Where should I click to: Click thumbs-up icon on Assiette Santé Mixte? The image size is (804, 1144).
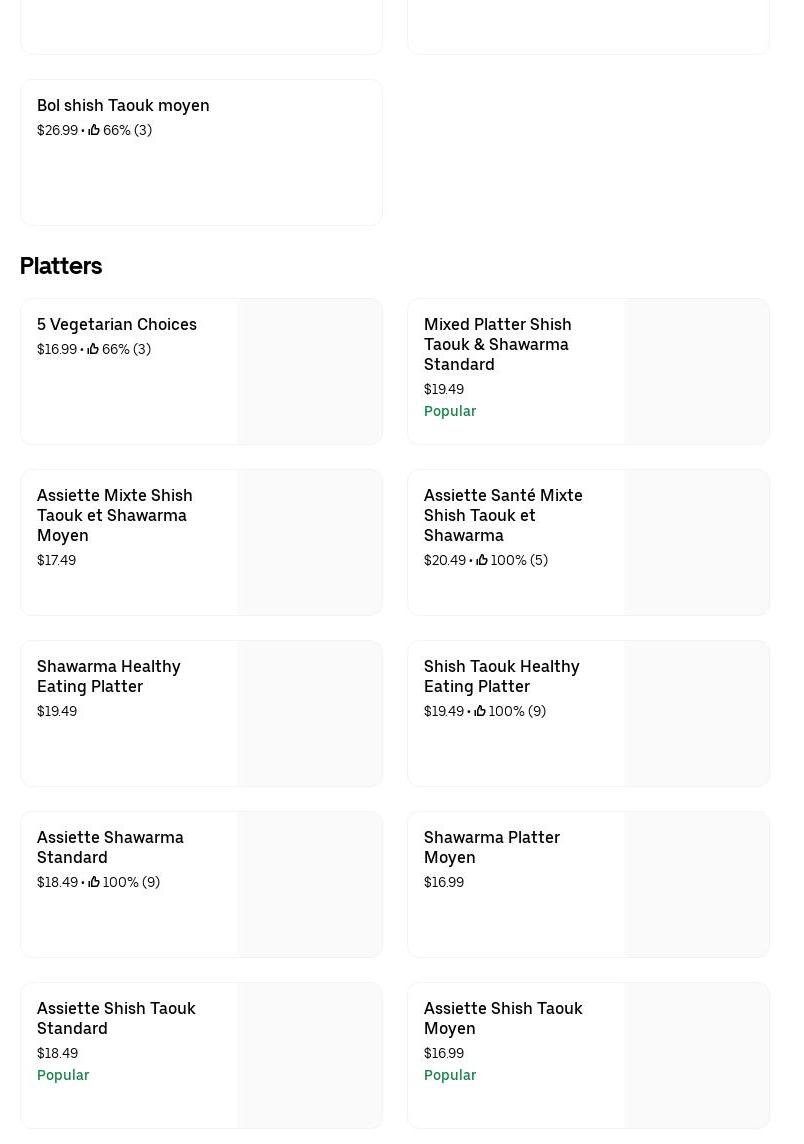coord(482,560)
